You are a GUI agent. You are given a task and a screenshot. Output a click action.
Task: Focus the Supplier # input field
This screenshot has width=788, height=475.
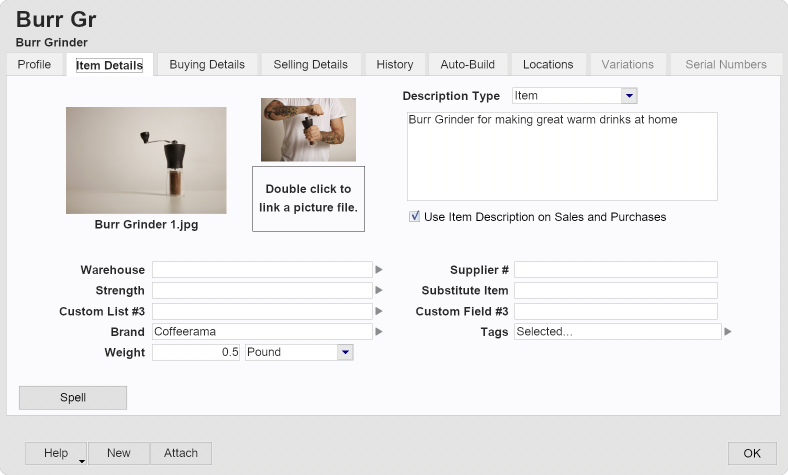[x=616, y=270]
